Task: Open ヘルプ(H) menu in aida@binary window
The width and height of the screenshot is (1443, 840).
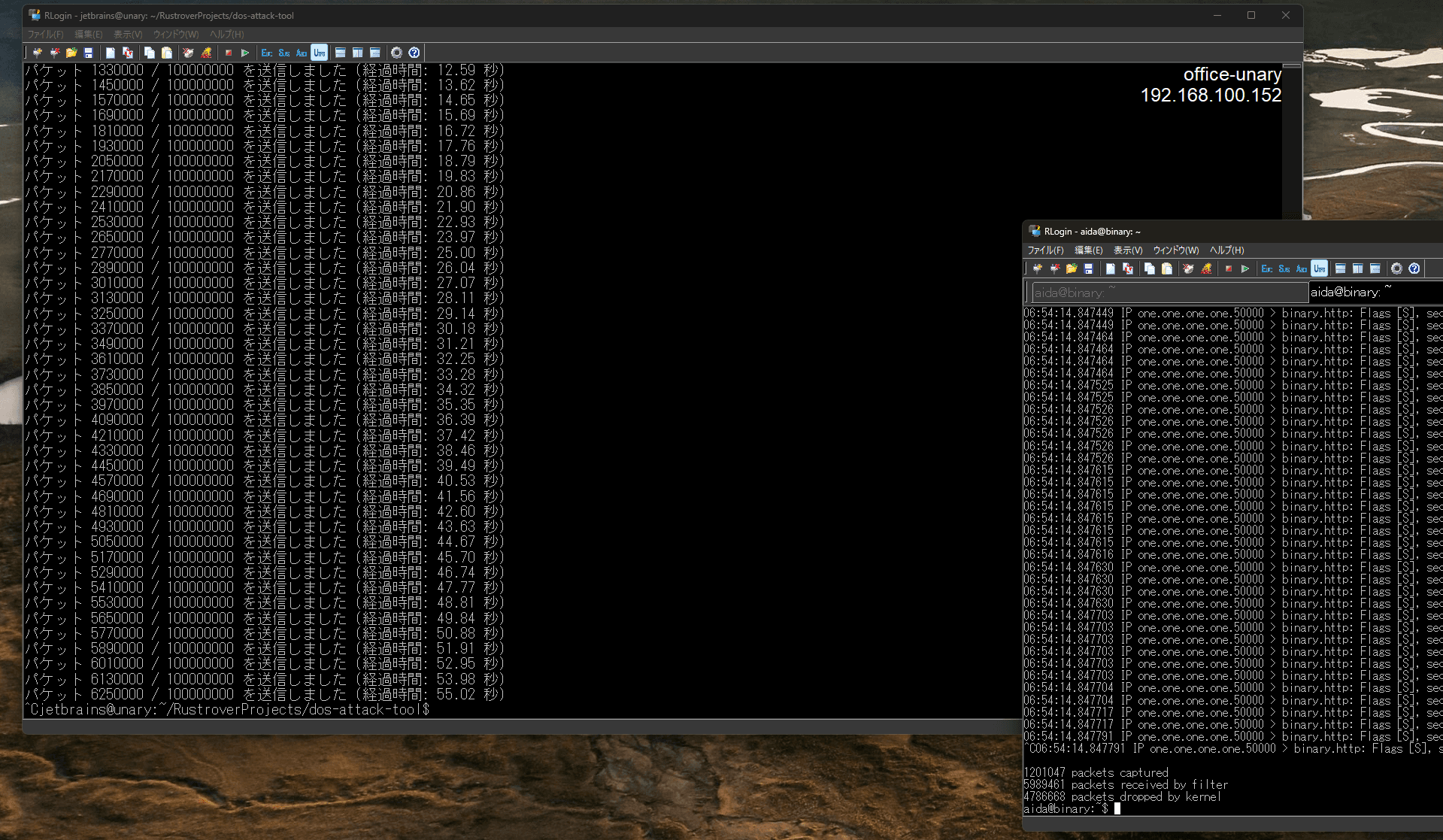Action: pyautogui.click(x=1227, y=250)
